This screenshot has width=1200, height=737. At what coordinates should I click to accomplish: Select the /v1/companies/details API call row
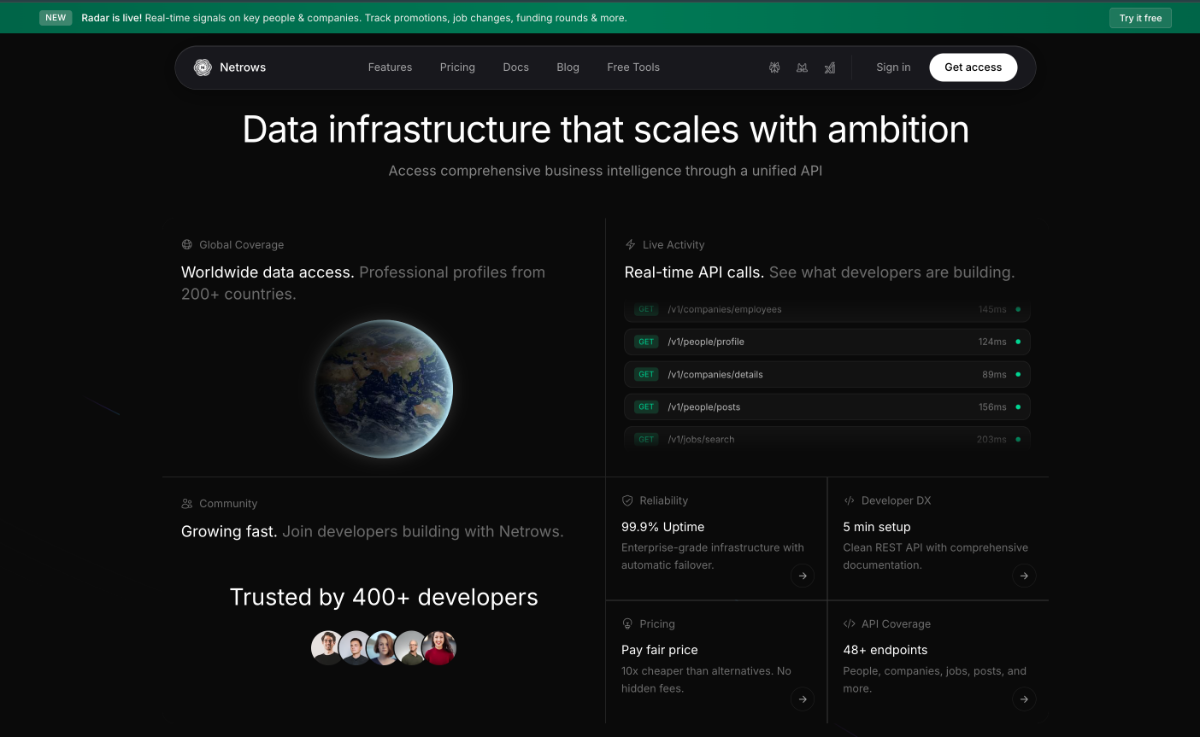pyautogui.click(x=827, y=375)
